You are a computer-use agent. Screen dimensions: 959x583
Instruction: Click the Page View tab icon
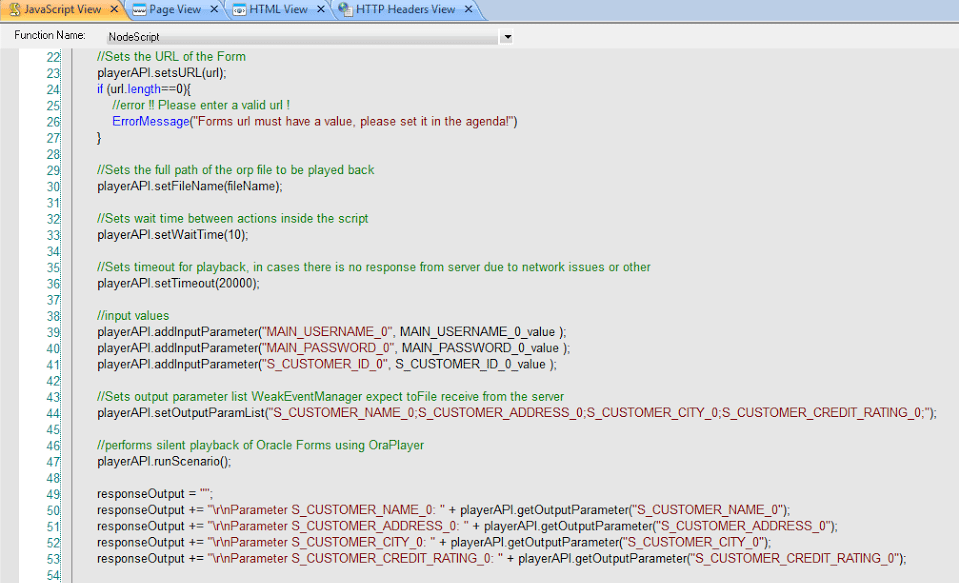click(139, 10)
